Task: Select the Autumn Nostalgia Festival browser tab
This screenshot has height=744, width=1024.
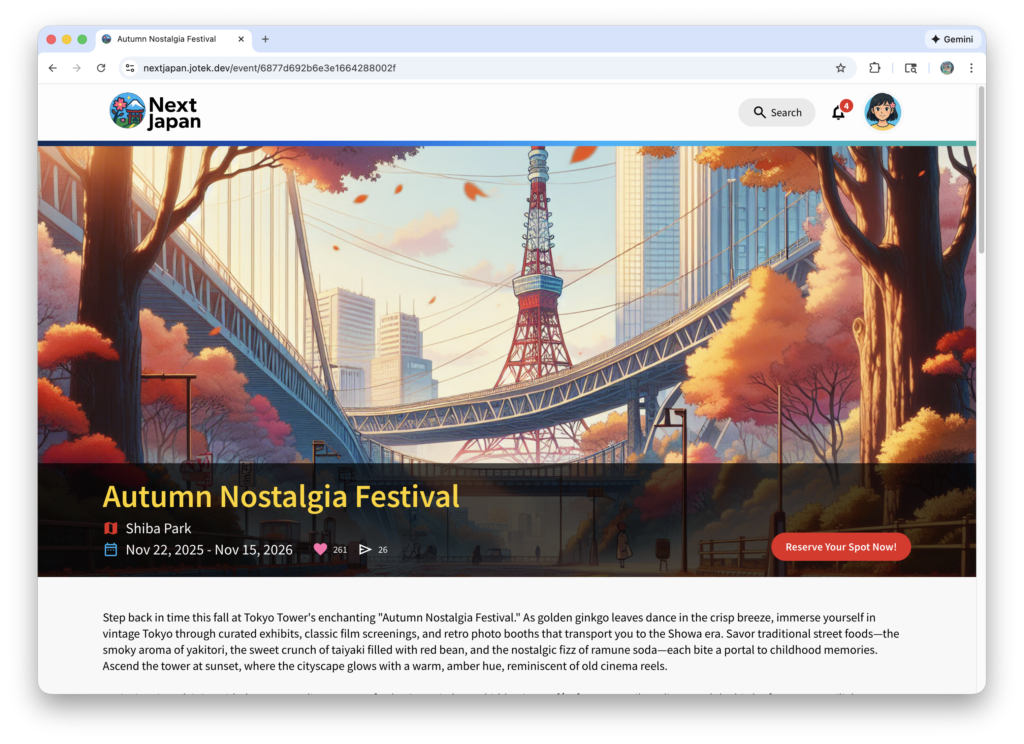Action: [x=172, y=39]
